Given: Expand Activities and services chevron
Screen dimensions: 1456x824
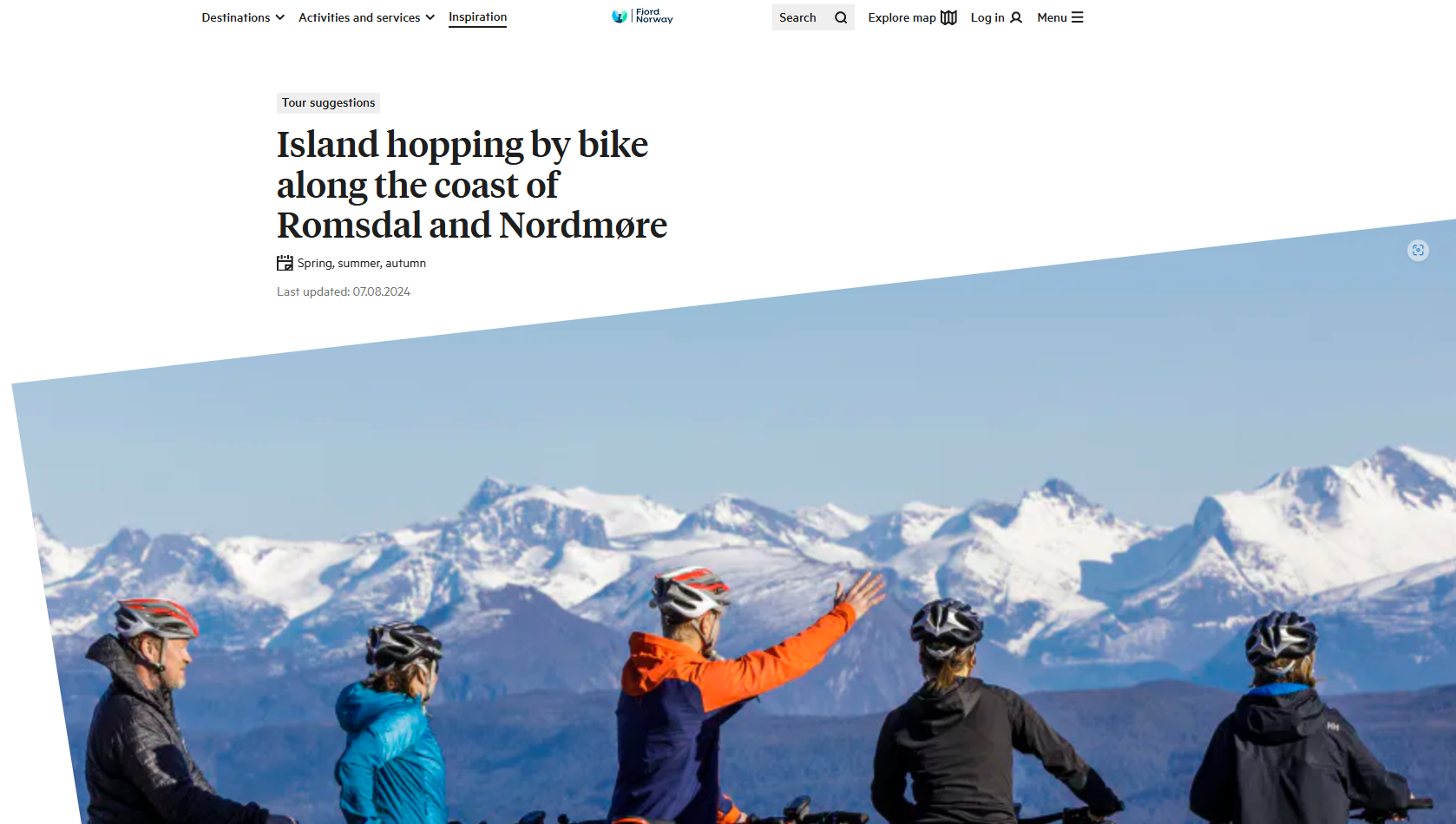Looking at the screenshot, I should [x=430, y=17].
